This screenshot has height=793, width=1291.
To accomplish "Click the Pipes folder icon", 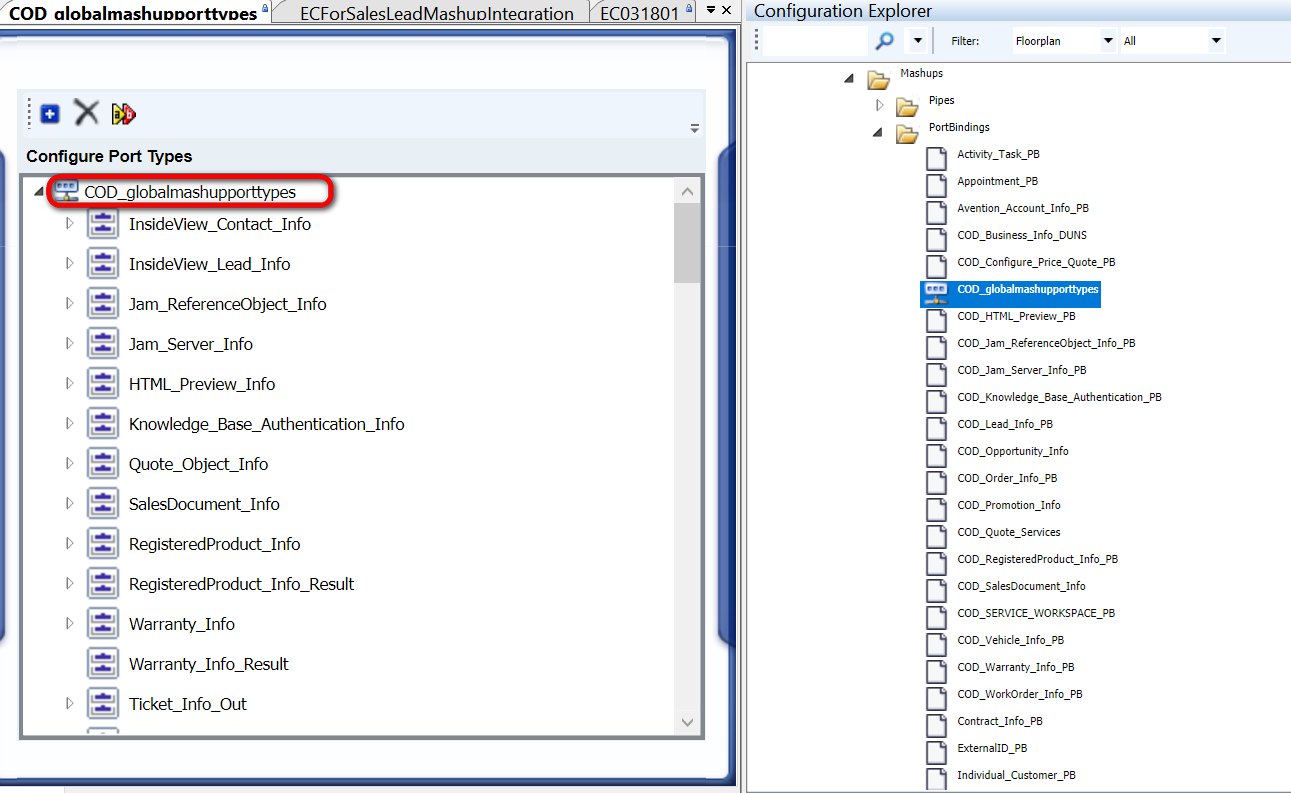I will (907, 106).
